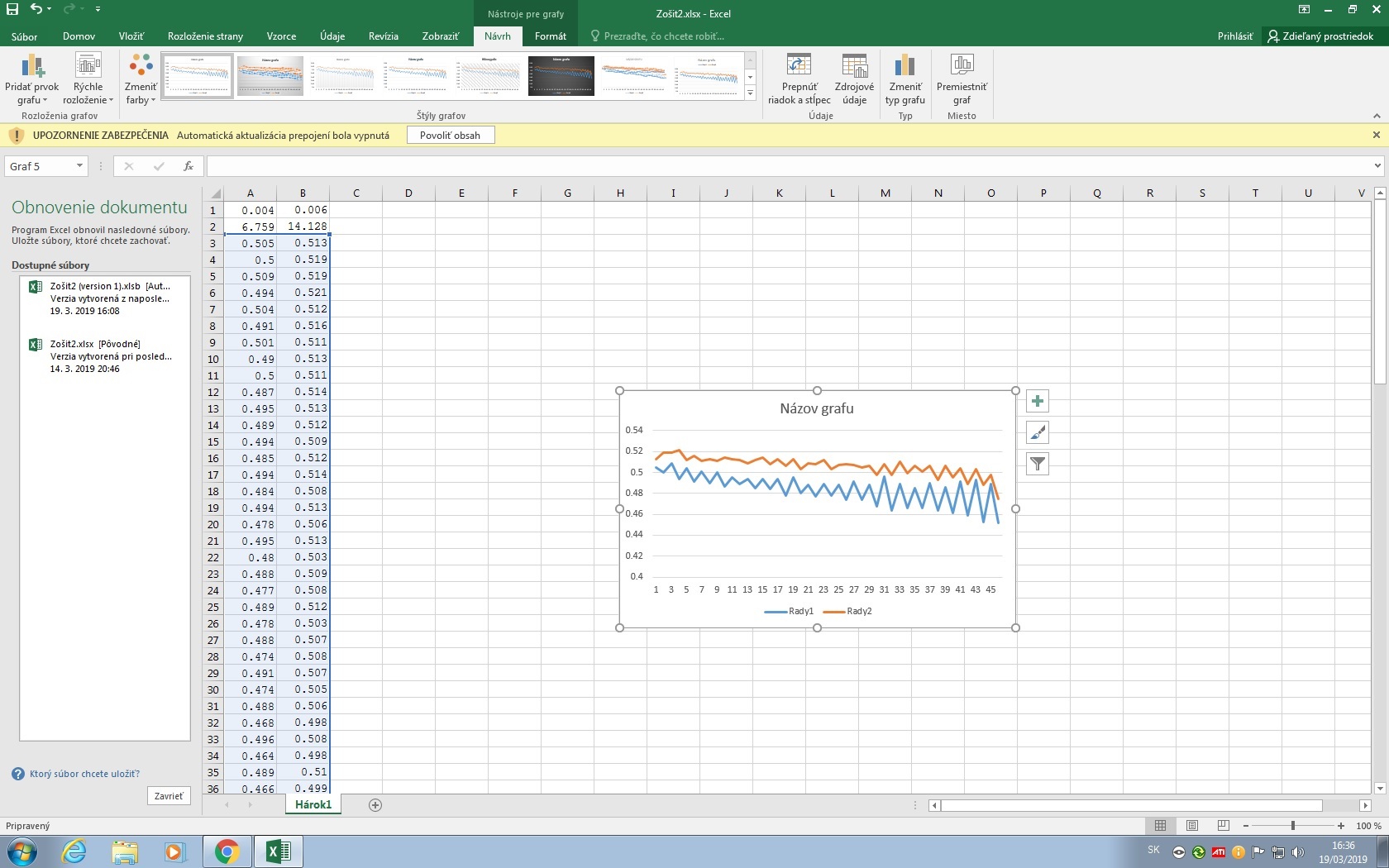Viewport: 1389px width, 868px height.
Task: Switch to Normal view in status bar
Action: coord(1160,826)
